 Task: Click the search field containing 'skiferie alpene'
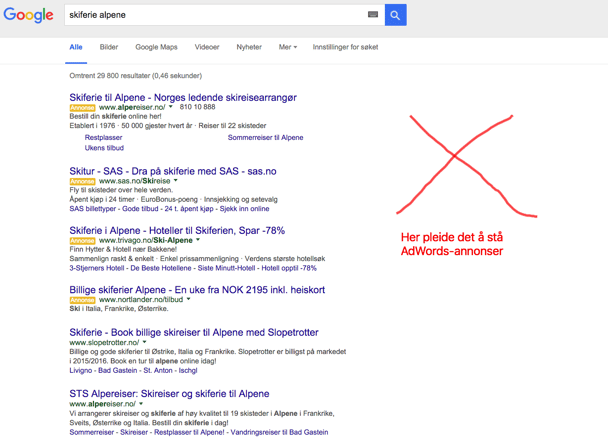point(225,15)
